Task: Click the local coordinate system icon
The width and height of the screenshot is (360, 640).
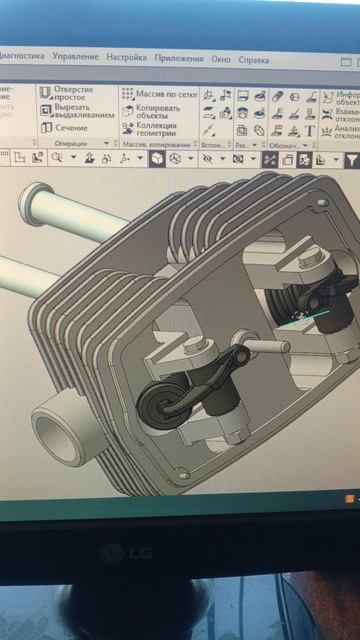Action: tap(210, 96)
